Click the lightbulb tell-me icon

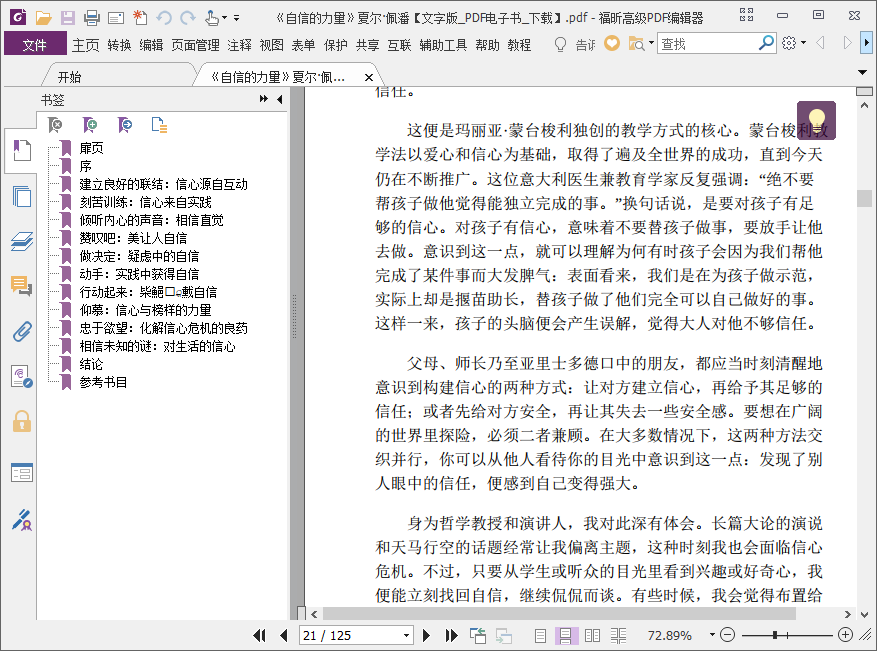coord(560,44)
